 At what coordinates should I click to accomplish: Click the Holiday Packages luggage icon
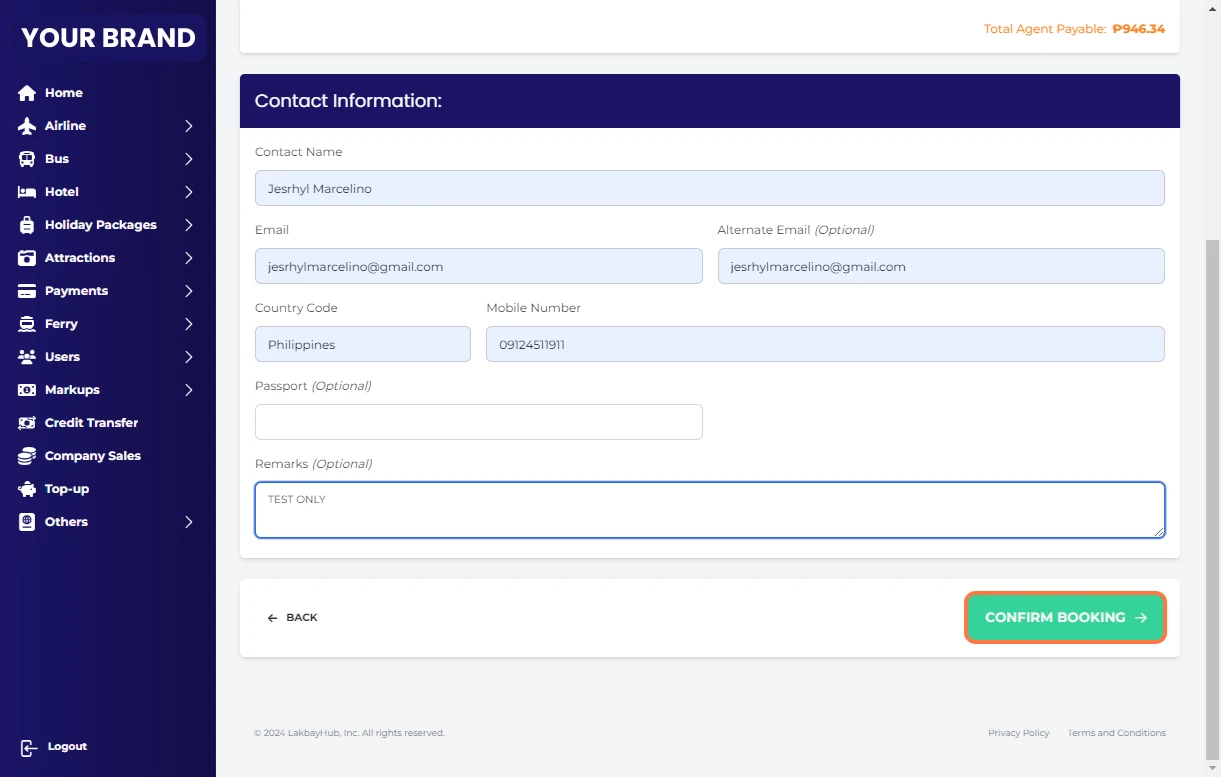[x=27, y=225]
